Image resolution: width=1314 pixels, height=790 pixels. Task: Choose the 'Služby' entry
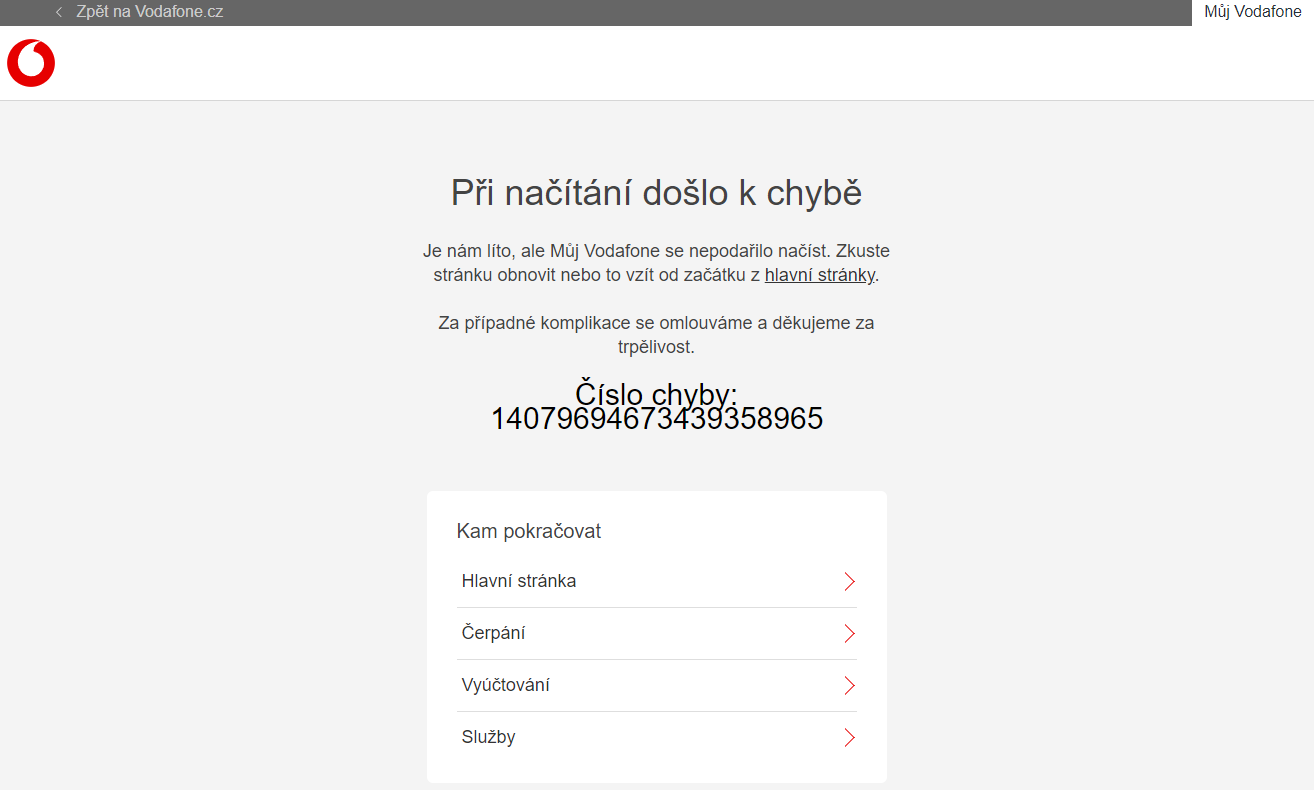[489, 737]
